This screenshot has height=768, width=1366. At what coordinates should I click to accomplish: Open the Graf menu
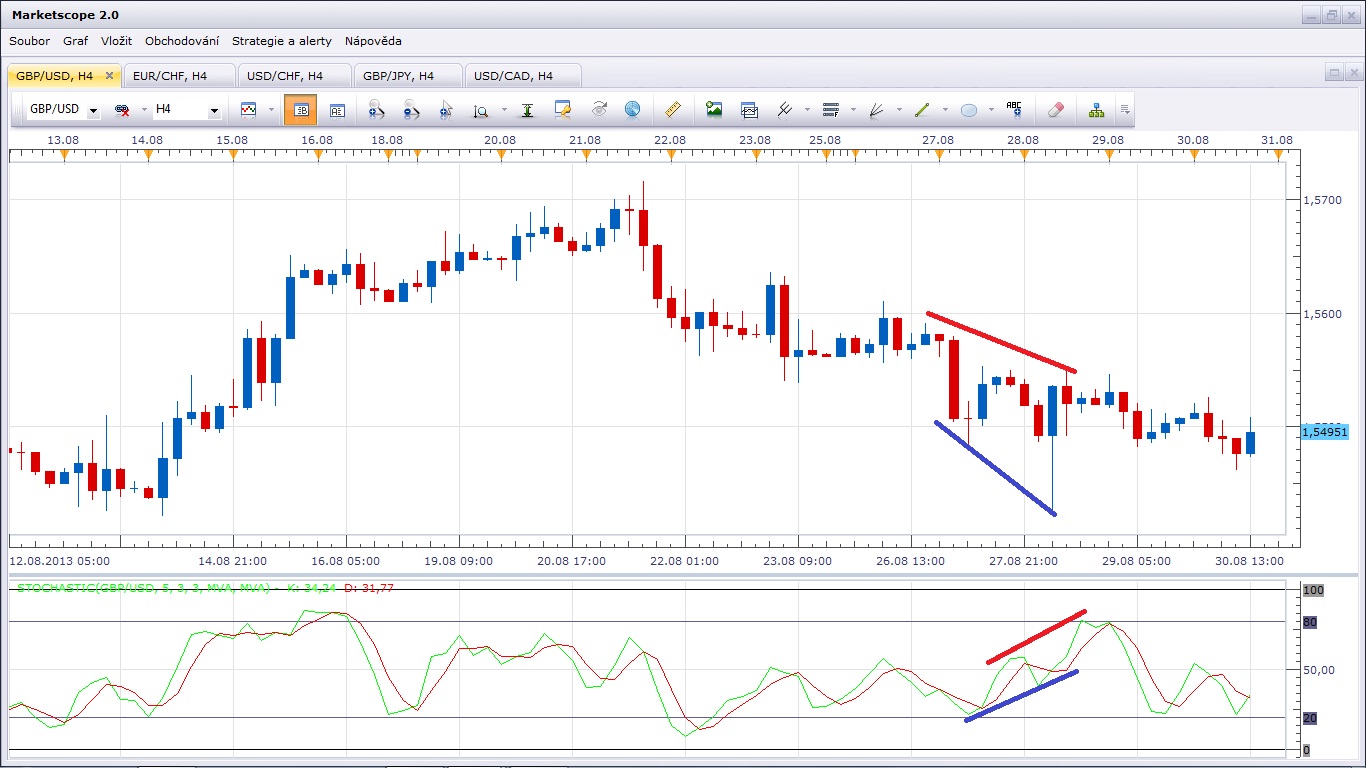tap(75, 41)
